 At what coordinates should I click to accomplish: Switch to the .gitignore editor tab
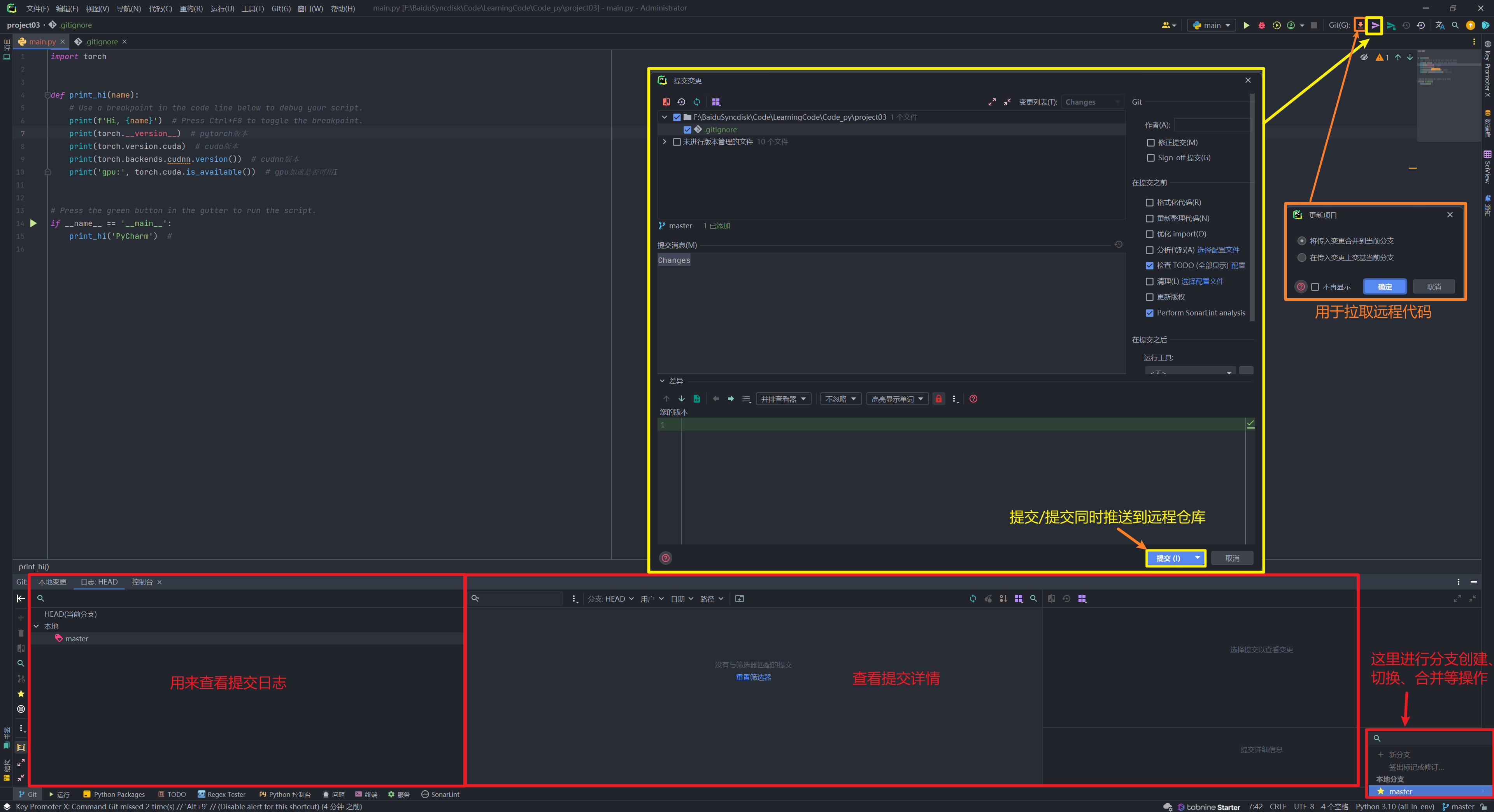click(x=101, y=42)
